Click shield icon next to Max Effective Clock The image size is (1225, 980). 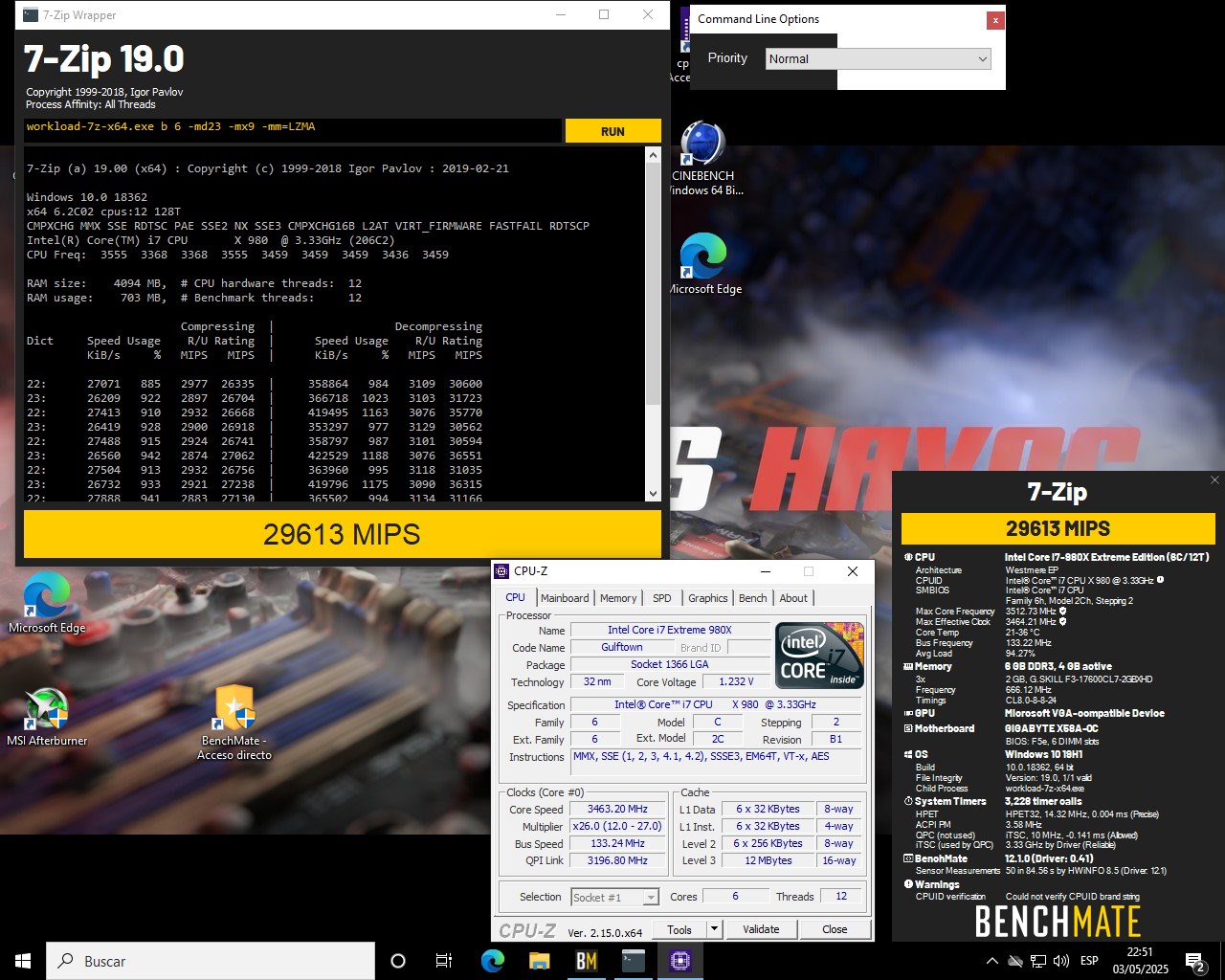pos(1063,621)
